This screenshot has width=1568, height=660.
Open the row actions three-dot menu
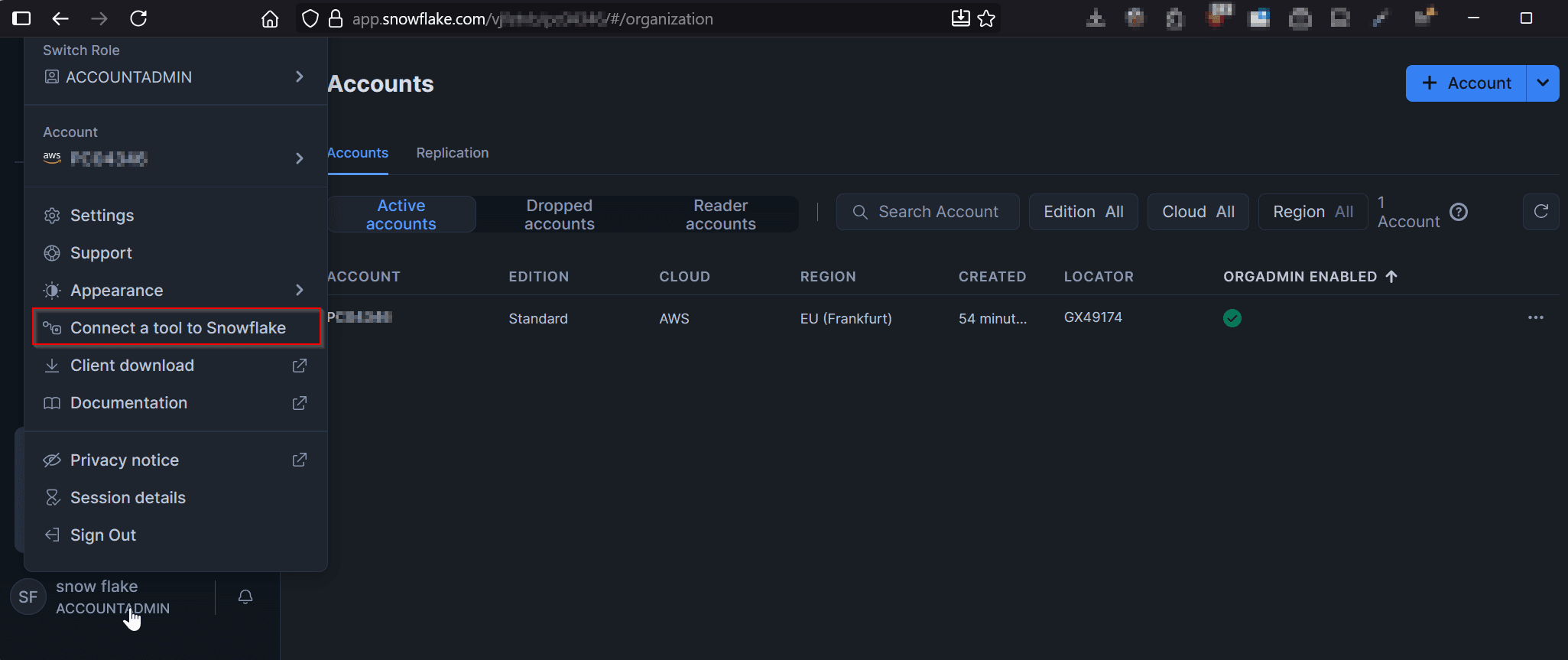(x=1535, y=317)
